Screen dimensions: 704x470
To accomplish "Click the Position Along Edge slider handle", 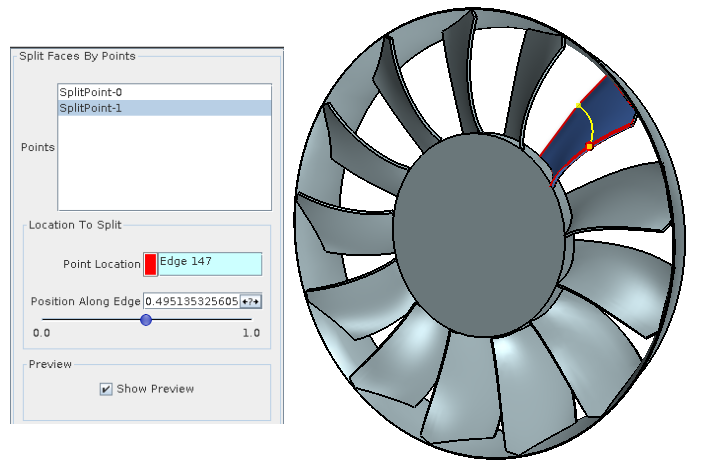I will [x=146, y=320].
